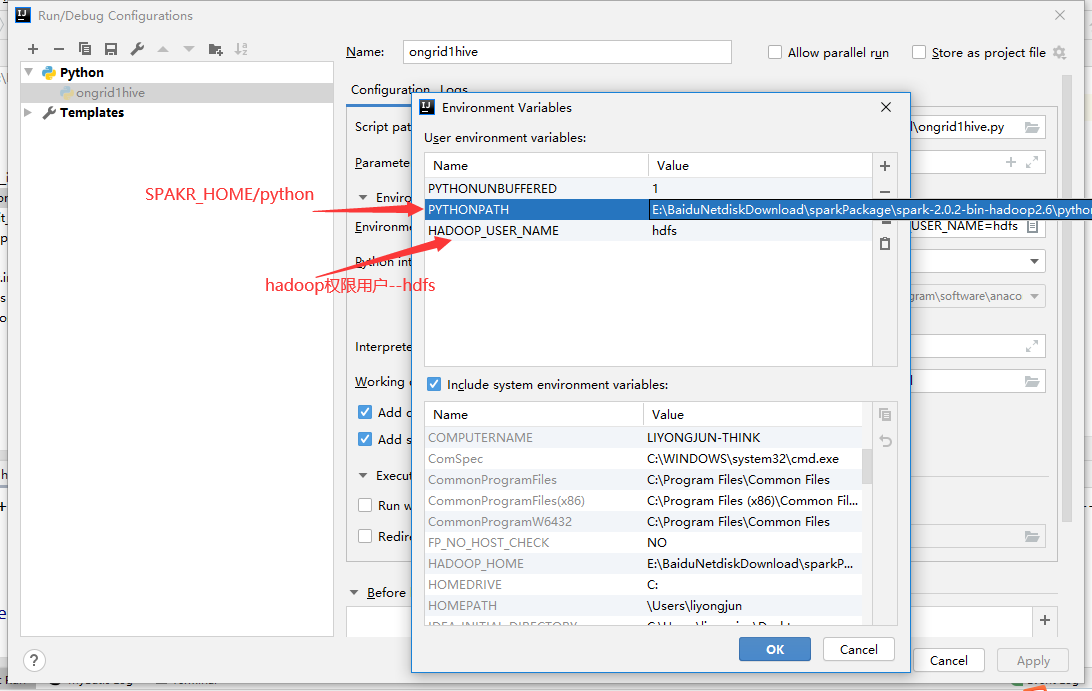Sort user variables by Value column
Screen dimensions: 1092x691
pos(760,166)
